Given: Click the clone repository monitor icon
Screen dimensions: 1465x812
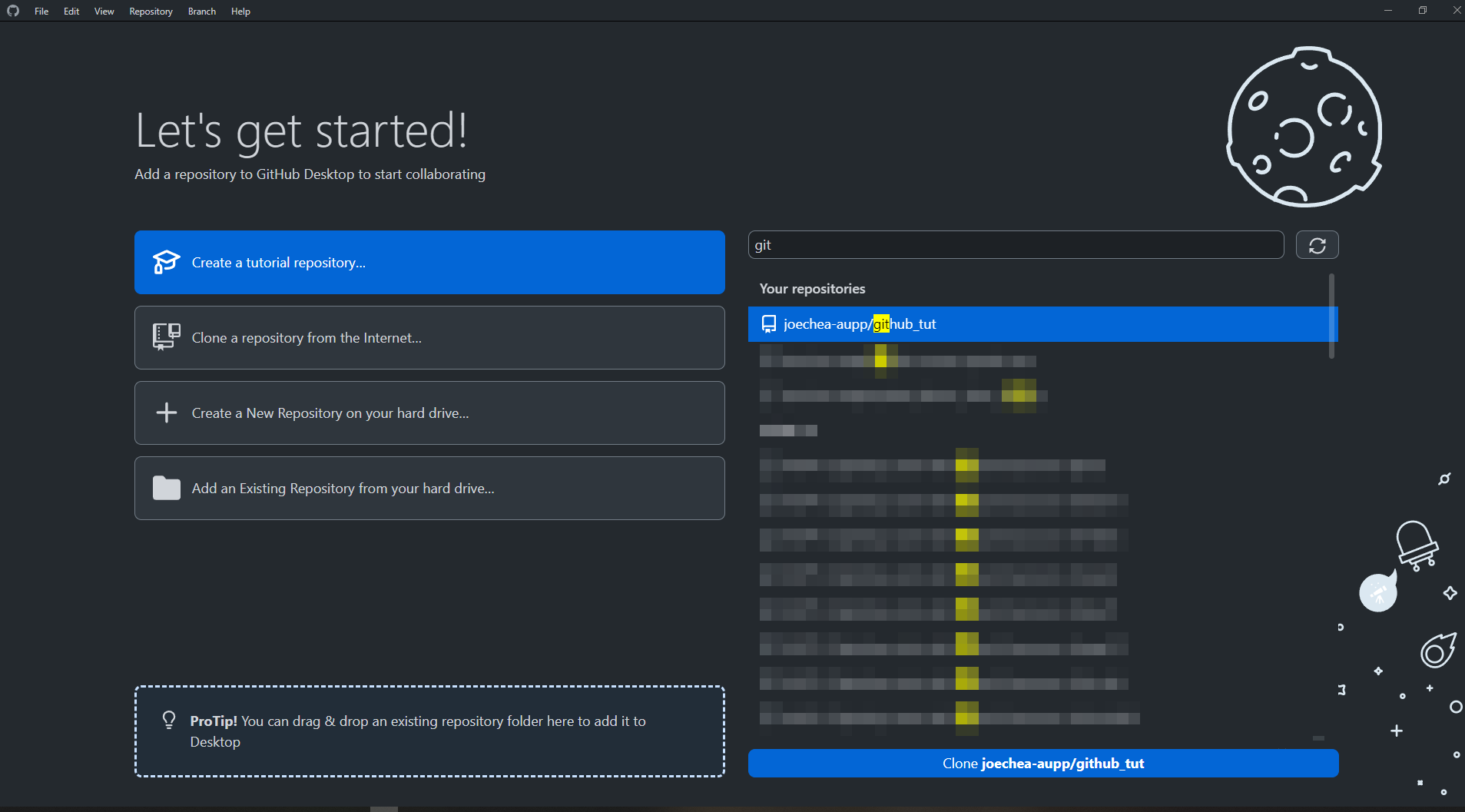Looking at the screenshot, I should coord(166,336).
